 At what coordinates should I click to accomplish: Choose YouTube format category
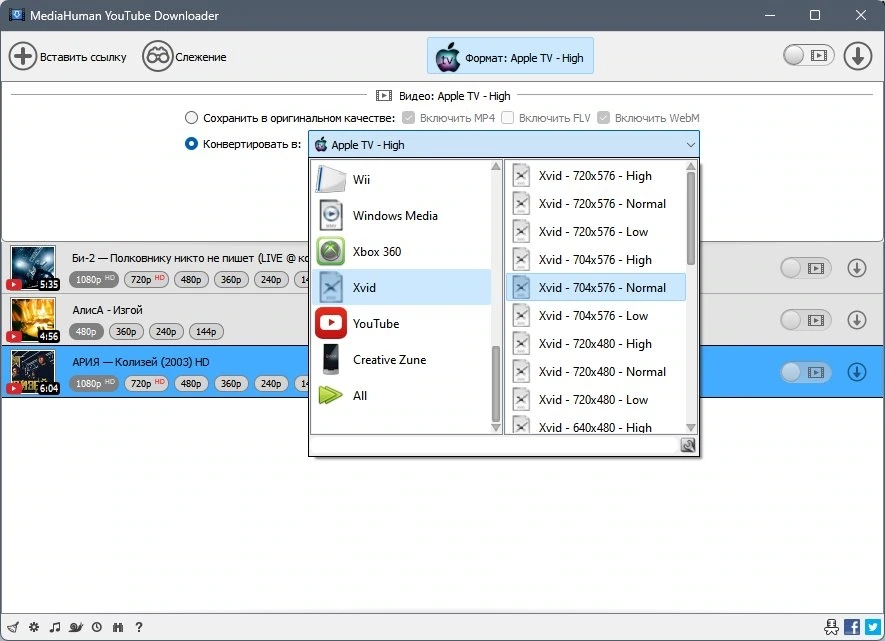tap(402, 323)
